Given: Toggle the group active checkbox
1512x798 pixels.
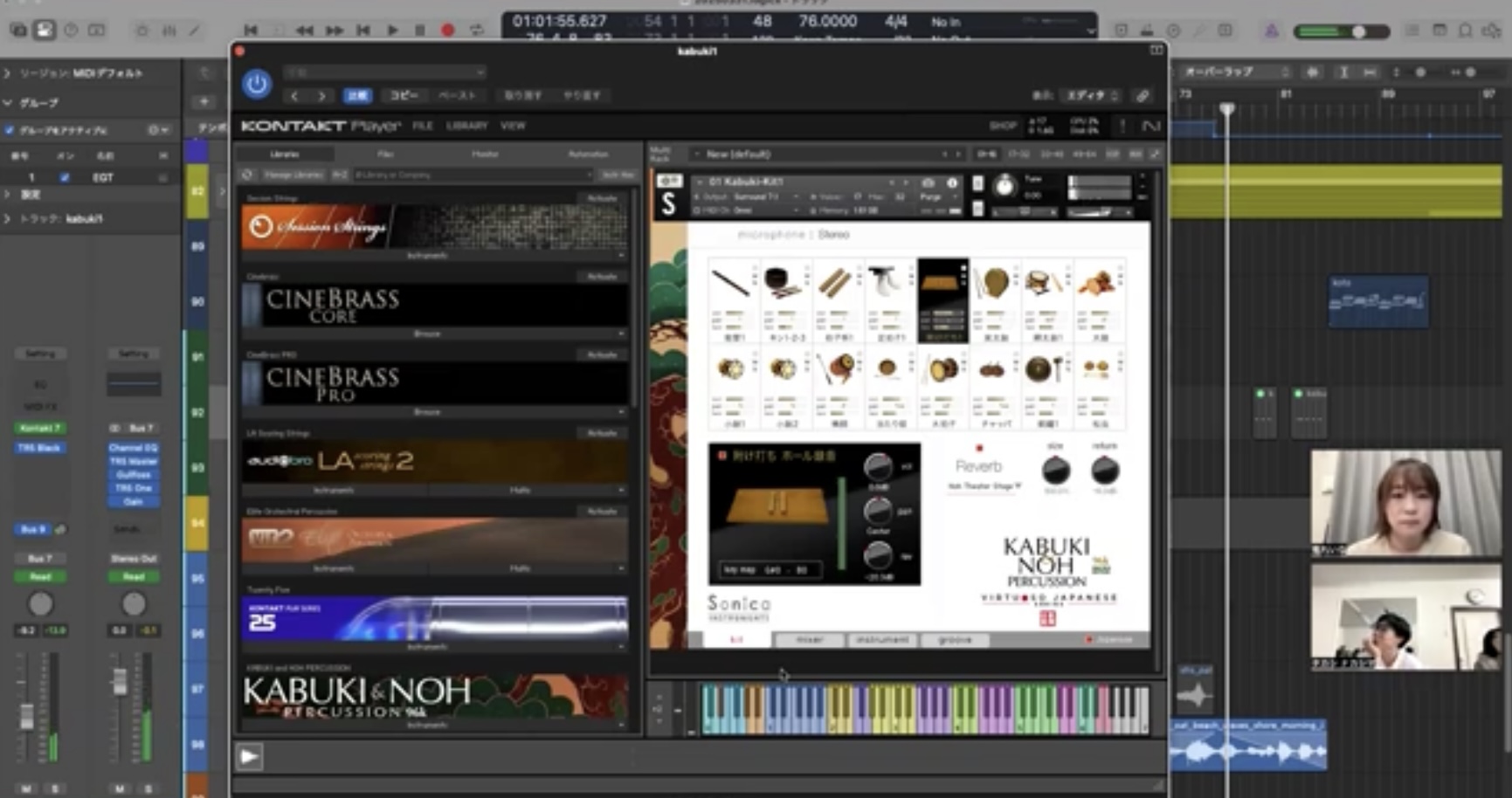Looking at the screenshot, I should pos(10,130).
